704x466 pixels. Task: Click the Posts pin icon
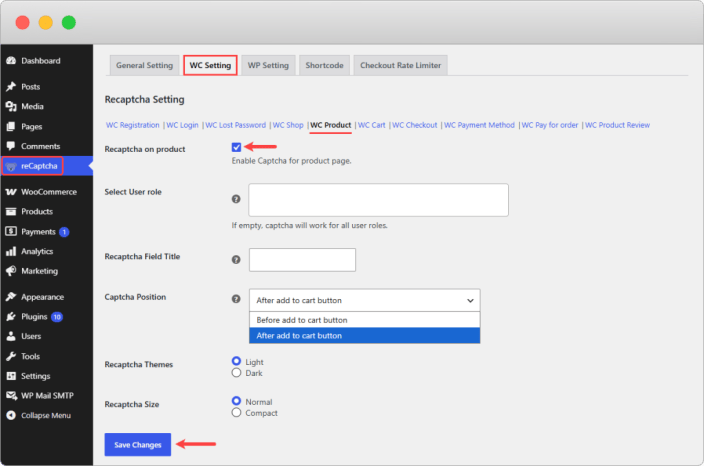[x=11, y=86]
